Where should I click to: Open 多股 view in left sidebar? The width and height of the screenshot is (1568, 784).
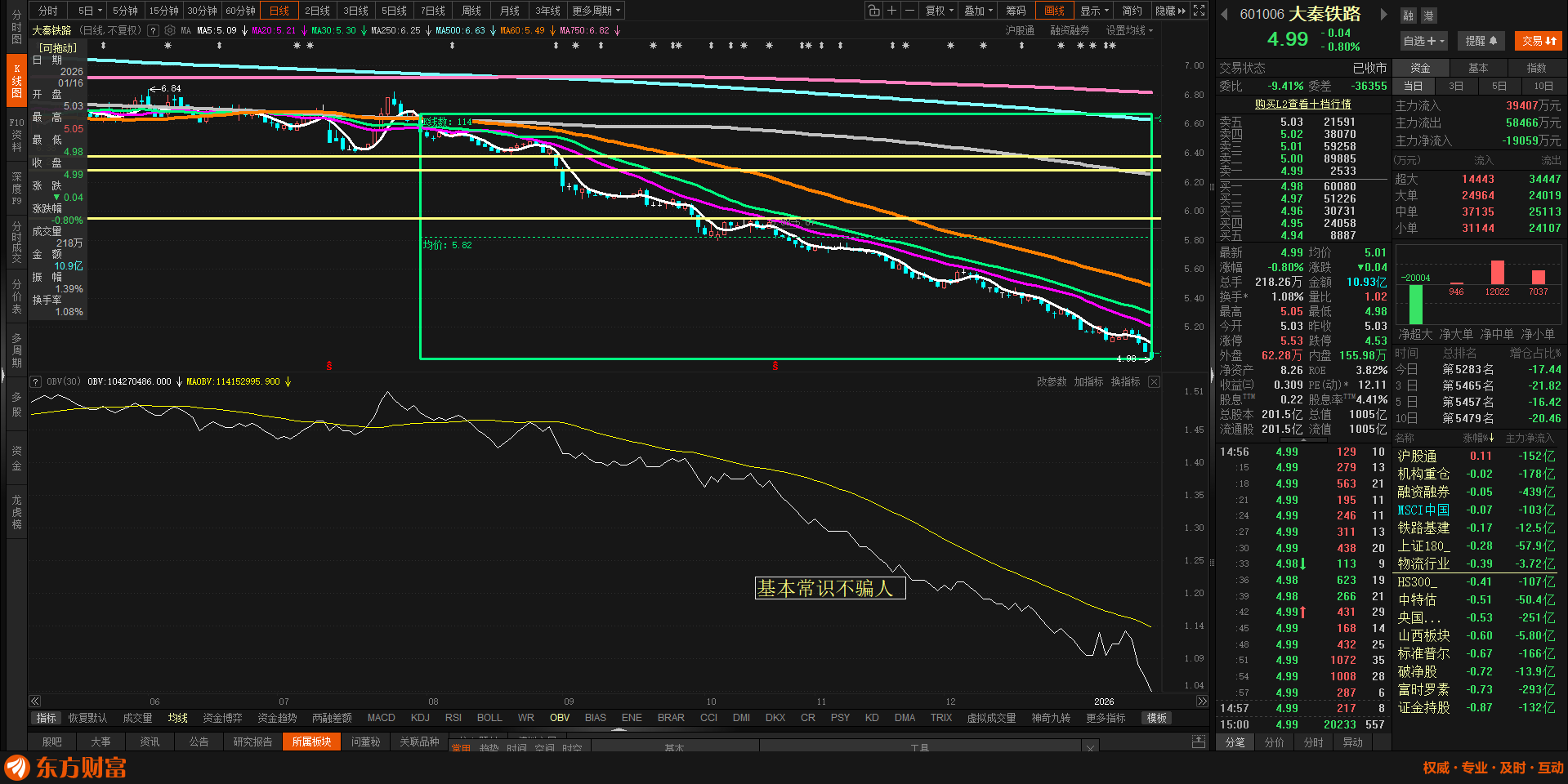tap(16, 404)
